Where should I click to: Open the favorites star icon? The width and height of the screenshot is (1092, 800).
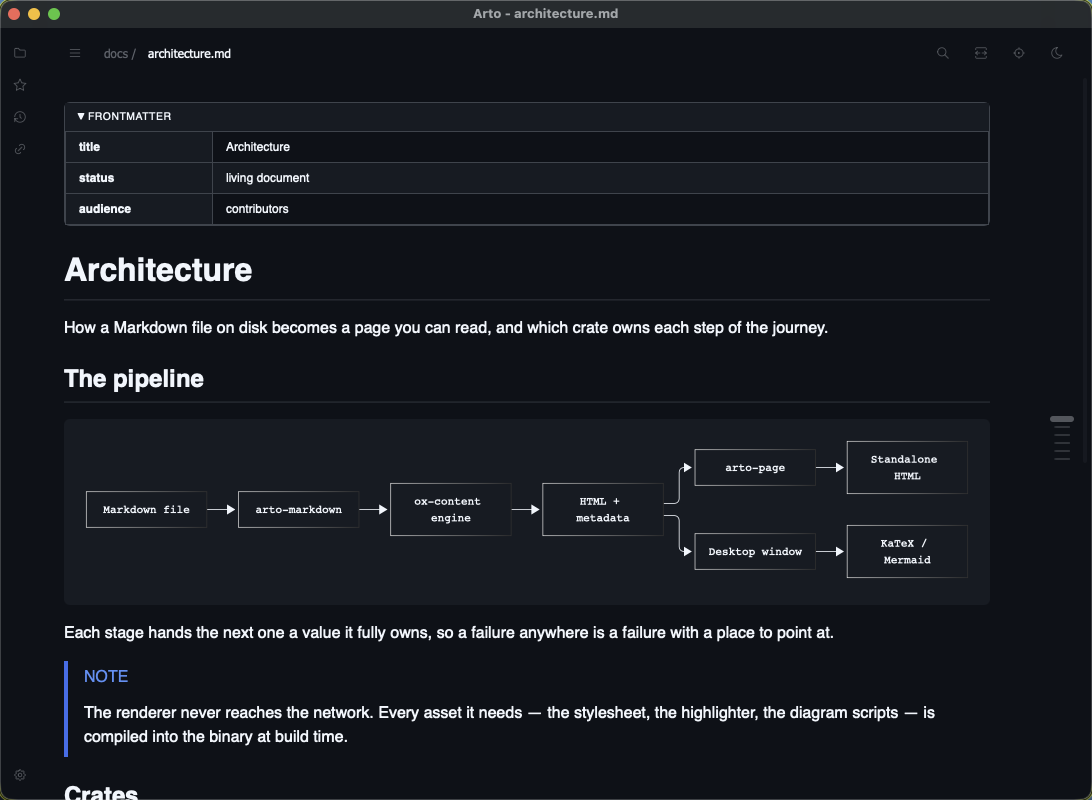click(x=20, y=85)
